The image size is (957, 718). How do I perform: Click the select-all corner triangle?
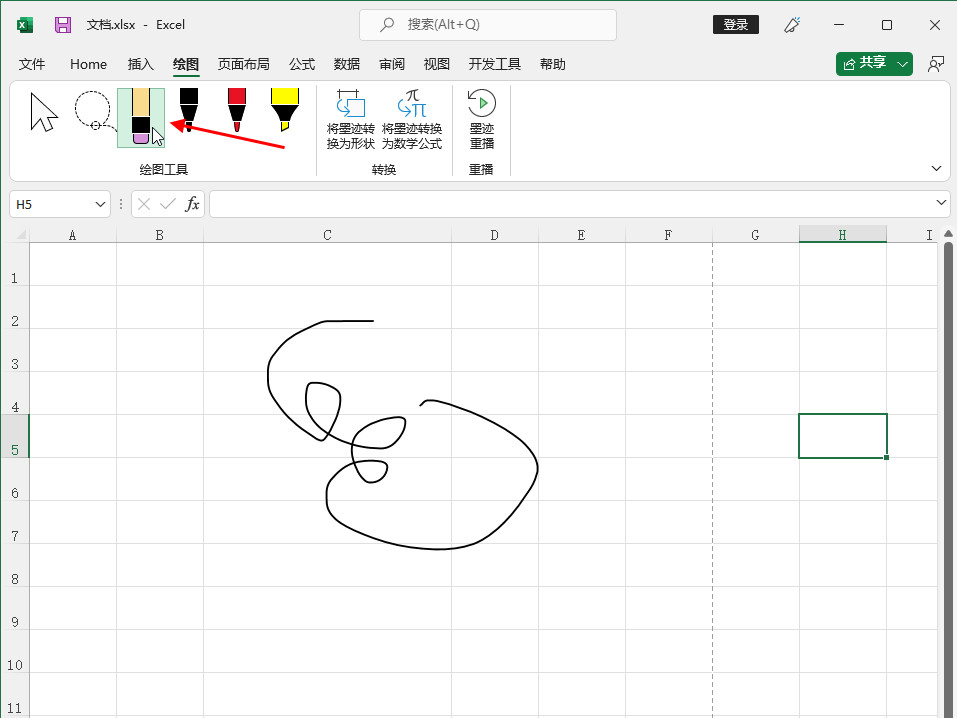click(x=21, y=235)
